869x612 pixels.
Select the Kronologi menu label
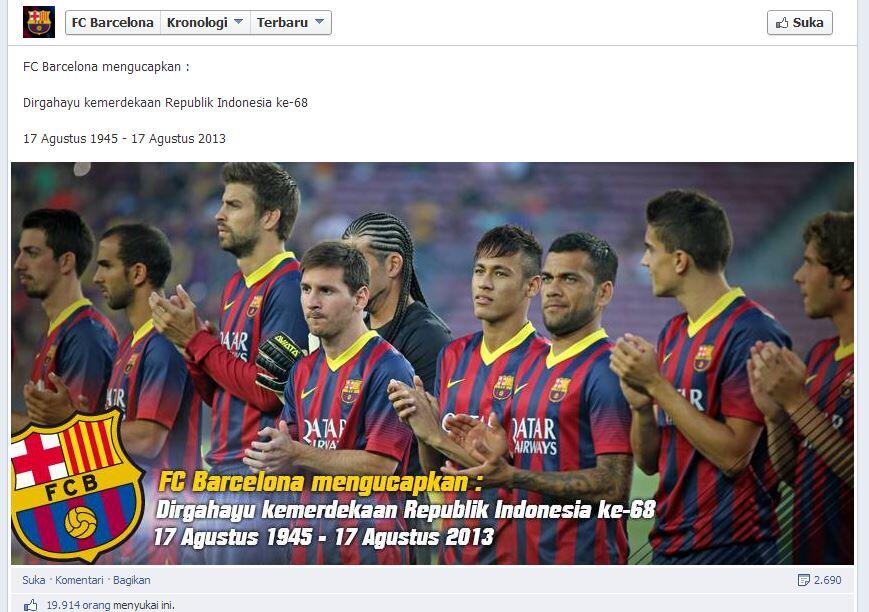(197, 23)
